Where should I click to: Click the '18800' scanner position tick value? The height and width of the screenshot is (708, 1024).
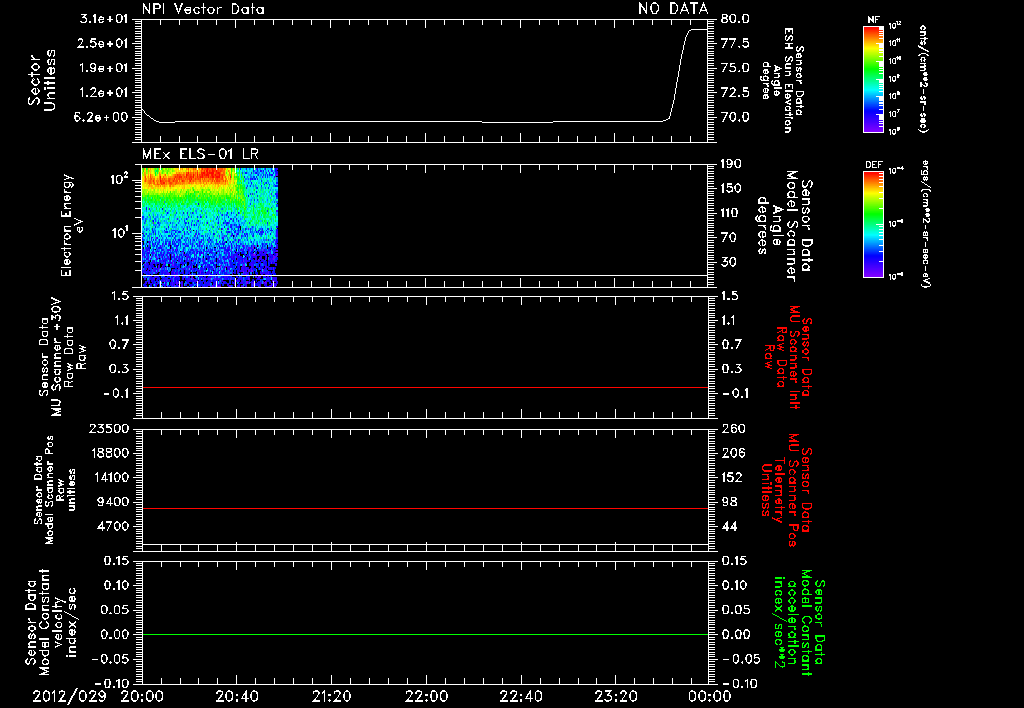(110, 453)
